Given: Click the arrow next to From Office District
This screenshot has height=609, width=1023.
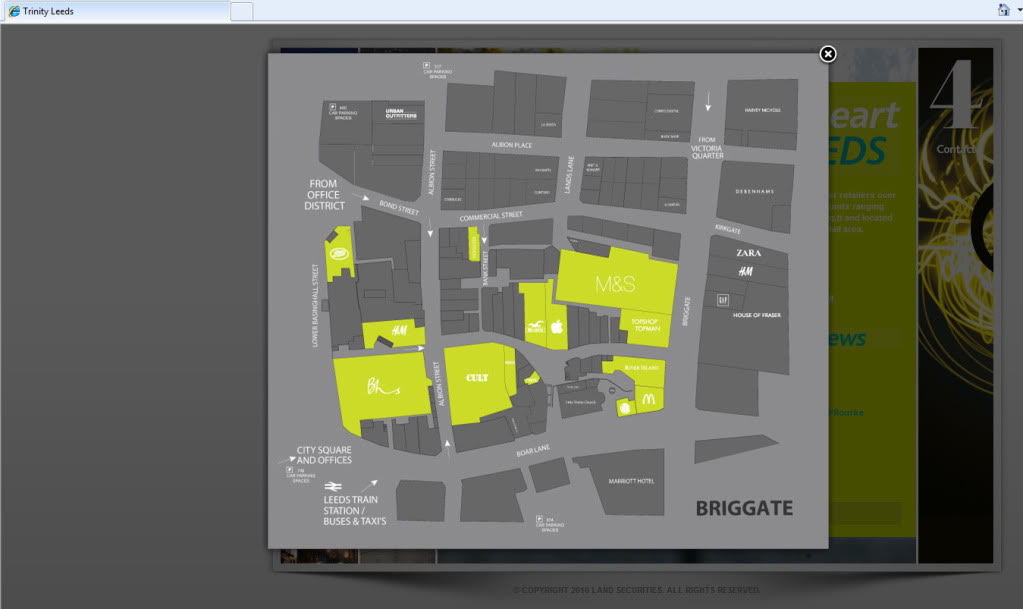Looking at the screenshot, I should (x=361, y=196).
